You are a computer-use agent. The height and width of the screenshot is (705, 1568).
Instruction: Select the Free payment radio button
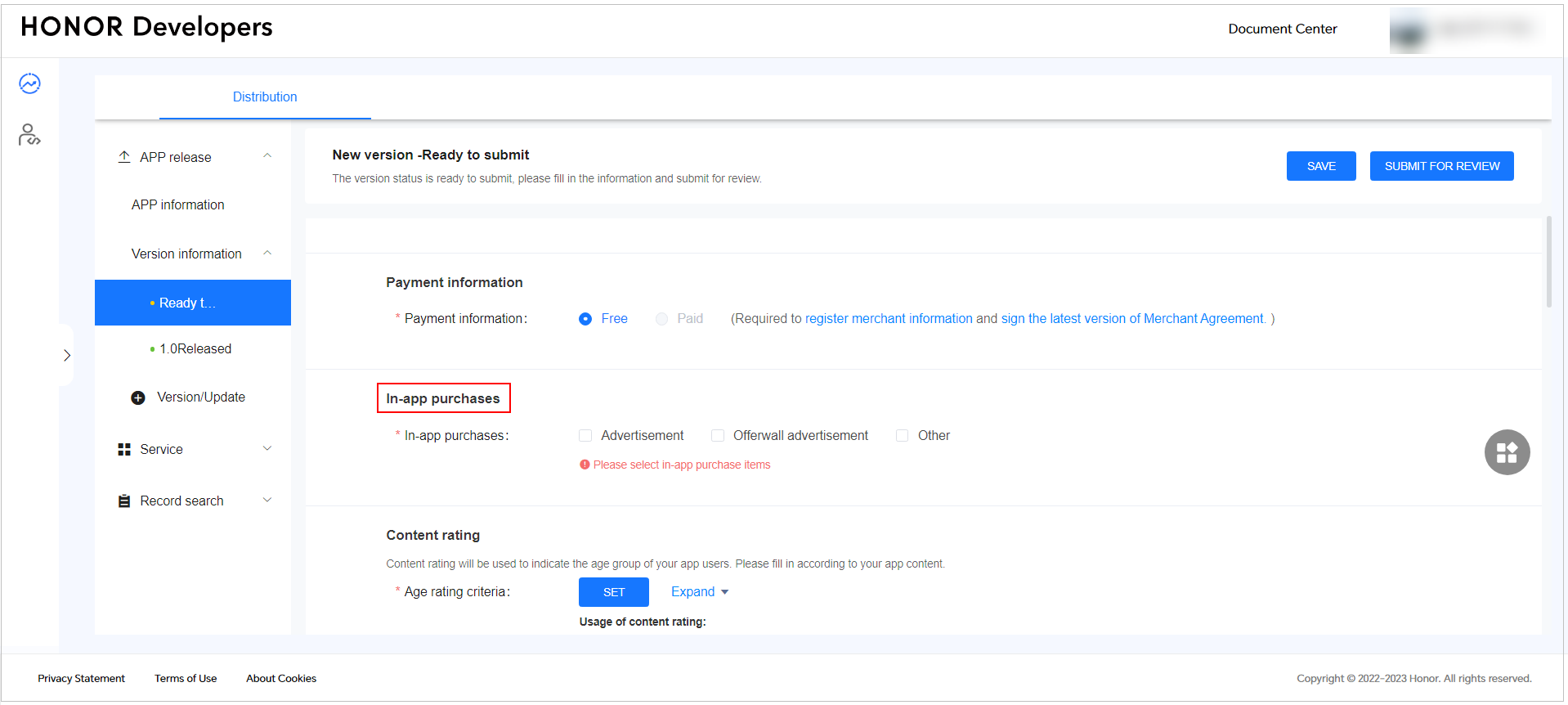pos(585,319)
